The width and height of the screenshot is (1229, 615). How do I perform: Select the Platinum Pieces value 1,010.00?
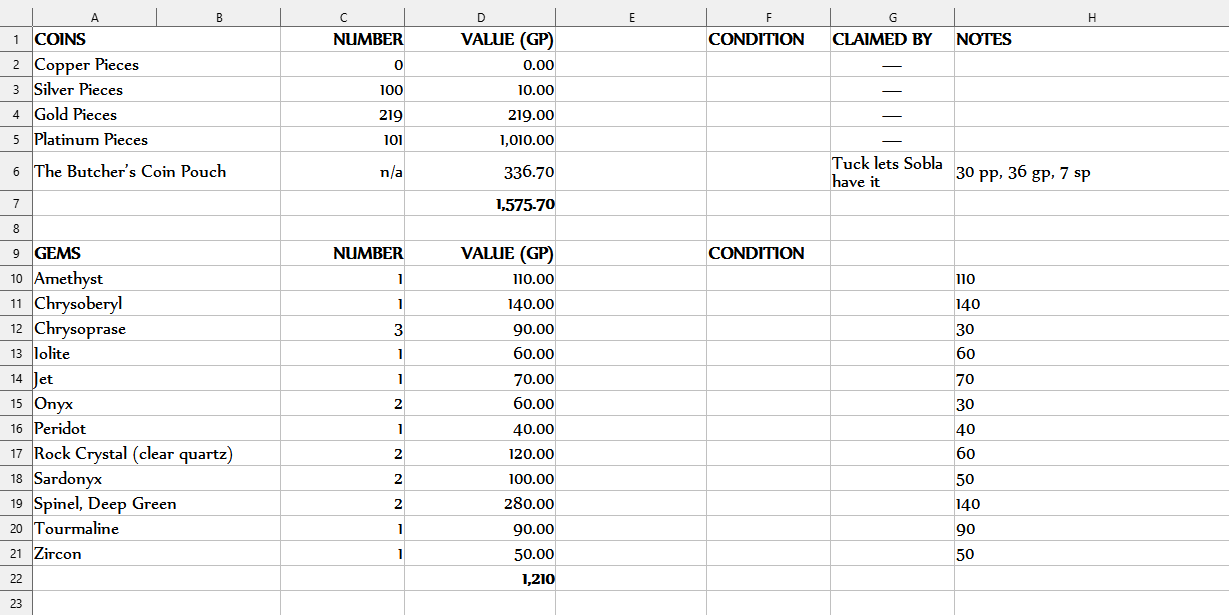pyautogui.click(x=526, y=140)
